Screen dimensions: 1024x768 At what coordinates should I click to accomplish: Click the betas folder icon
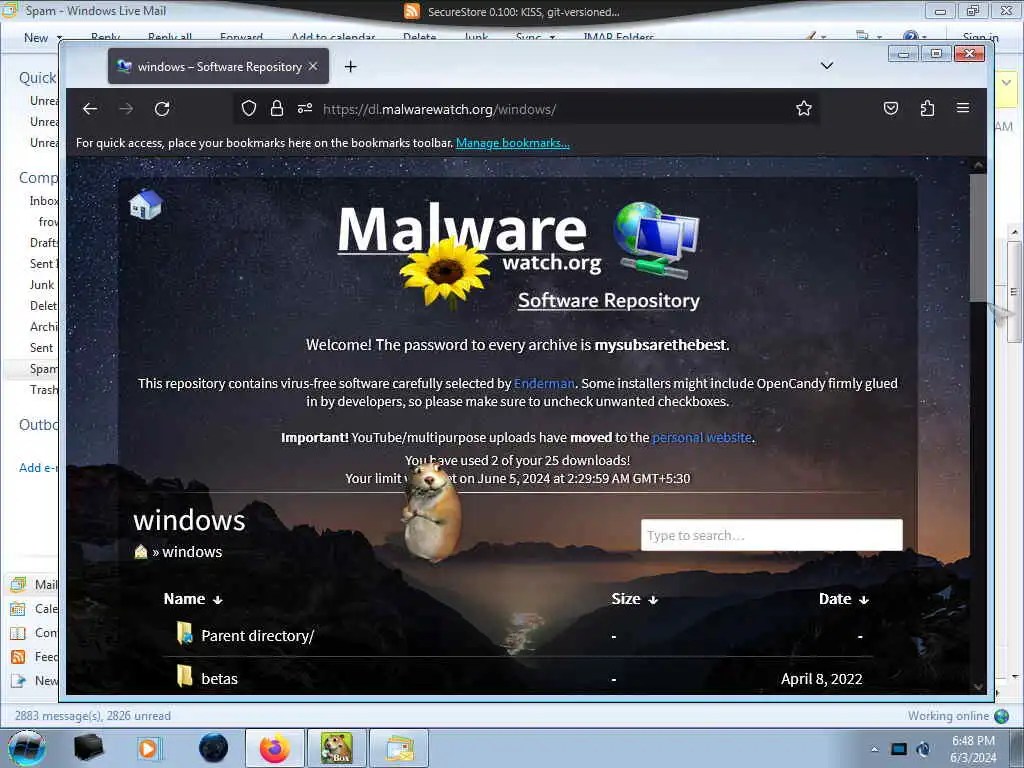[x=185, y=677]
